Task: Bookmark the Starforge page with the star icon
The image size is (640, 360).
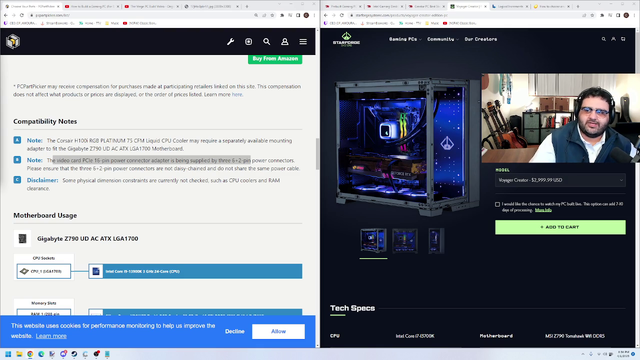Action: 592,15
